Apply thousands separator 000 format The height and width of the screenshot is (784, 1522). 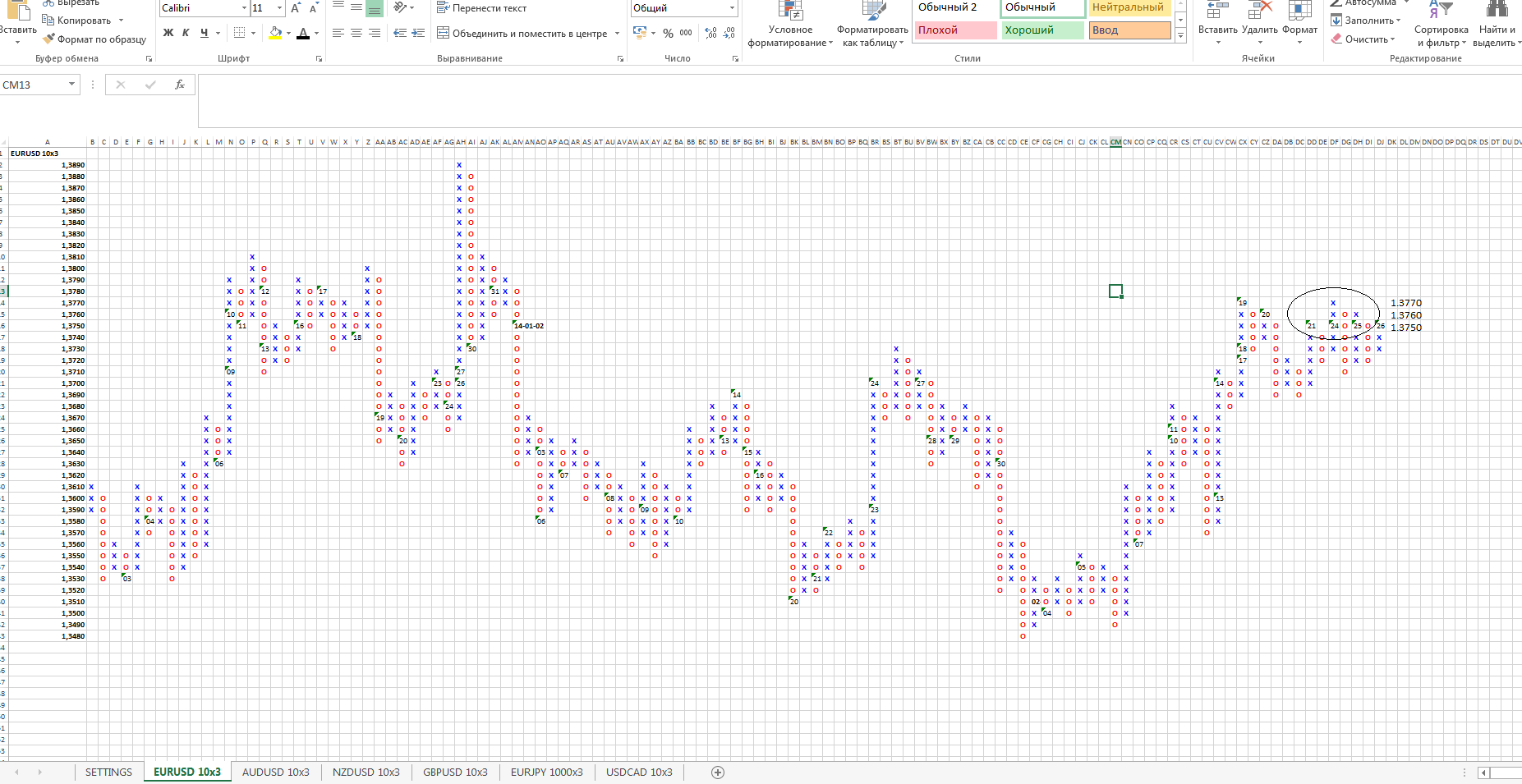click(686, 33)
